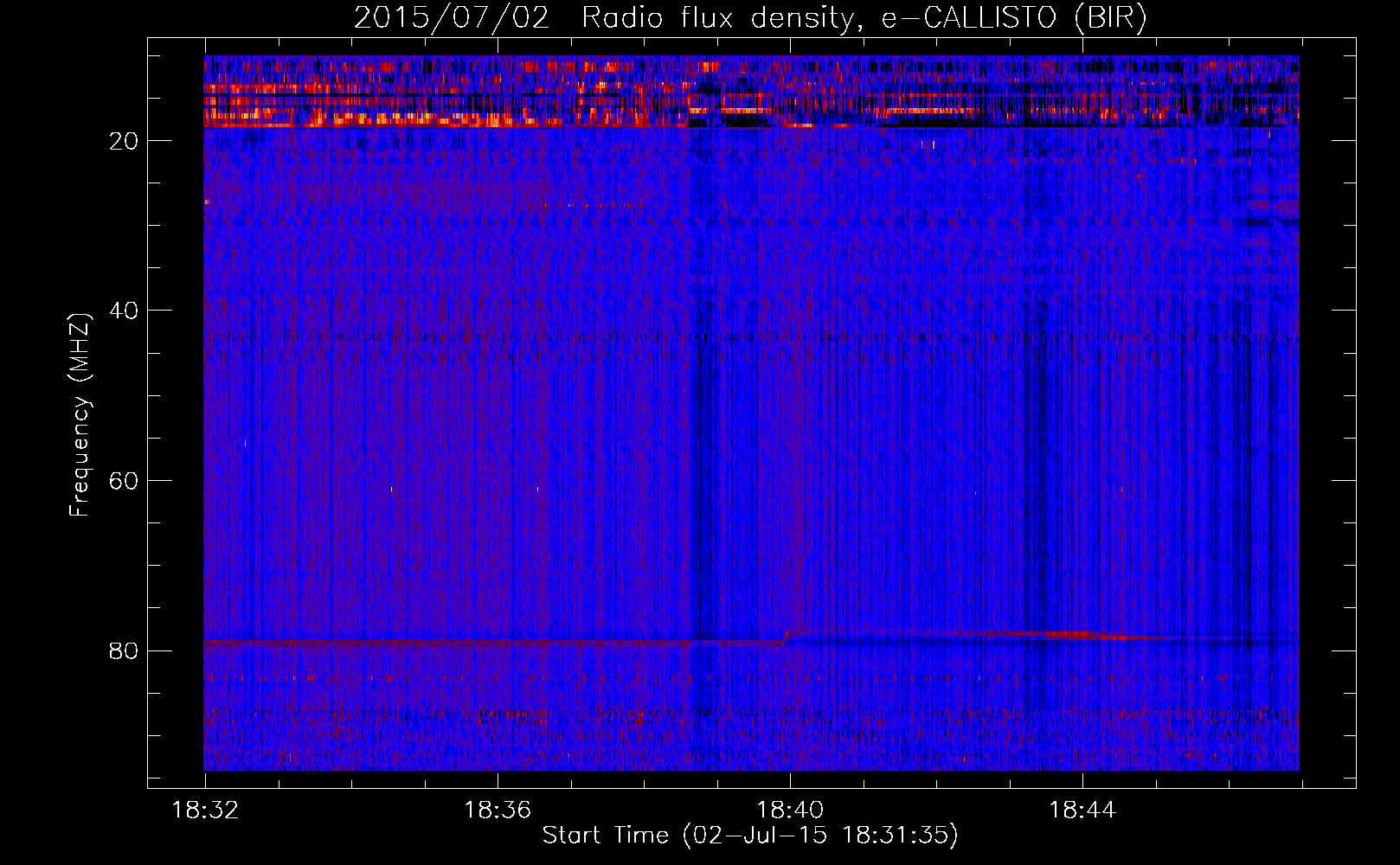Click the 'e-CALLISTO (BIR)' text in title
The image size is (1400, 865).
coord(1014,18)
